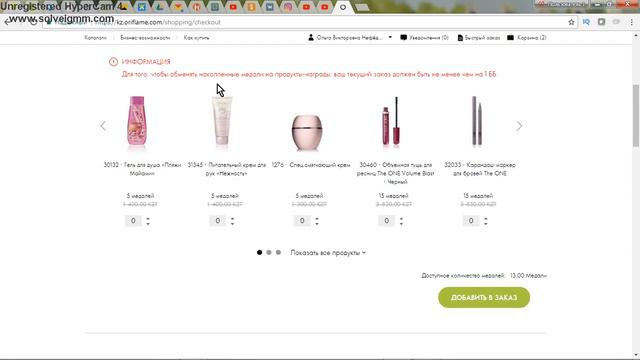This screenshot has height=360, width=640.
Task: Click the quantity field for product 1276
Action: click(x=302, y=221)
